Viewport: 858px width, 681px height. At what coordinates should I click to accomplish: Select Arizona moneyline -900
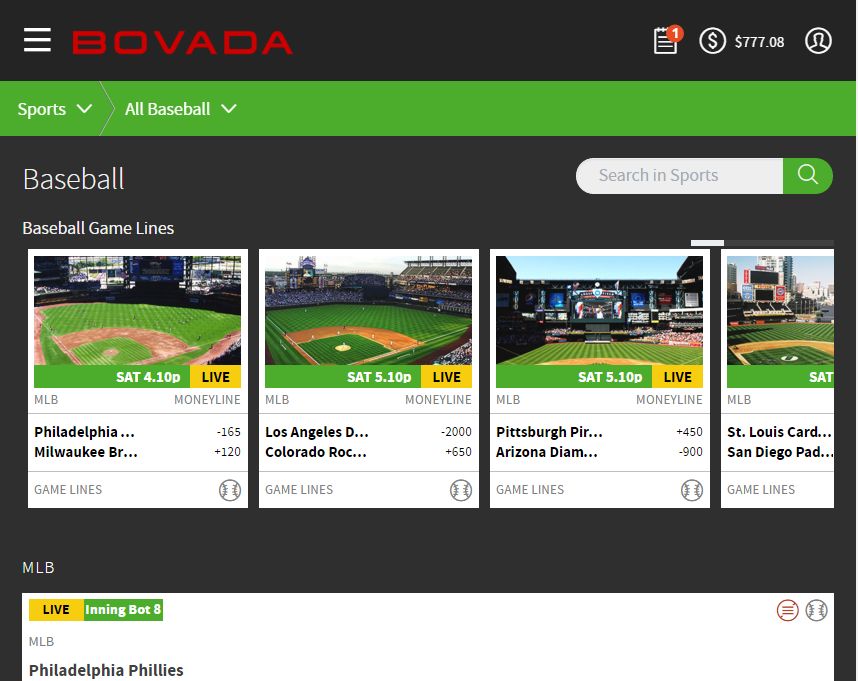click(690, 452)
